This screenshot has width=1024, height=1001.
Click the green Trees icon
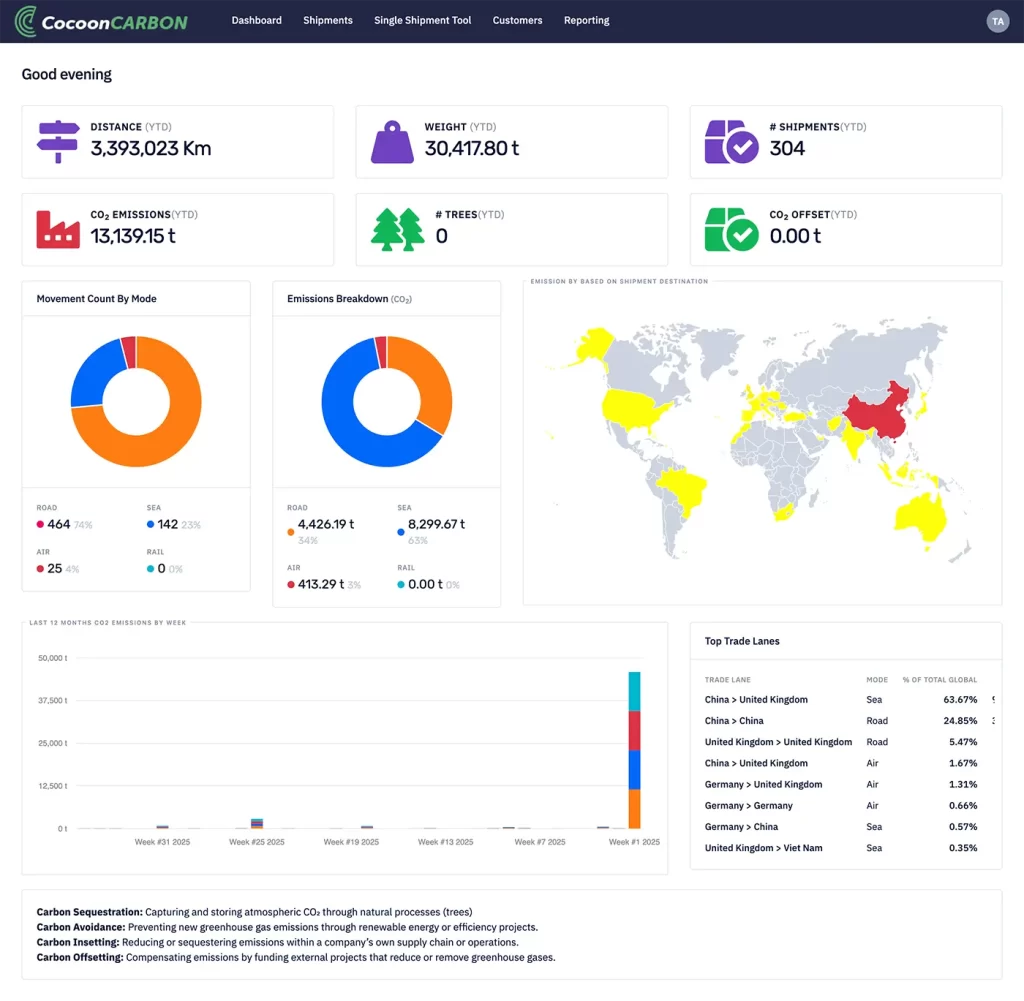397,229
